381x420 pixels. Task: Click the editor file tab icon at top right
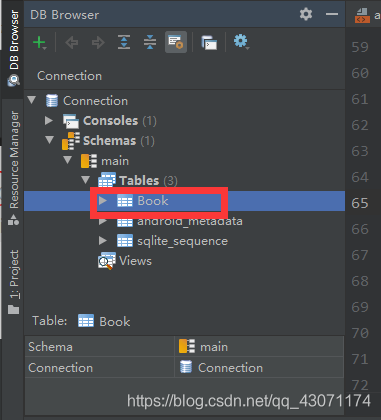pos(362,15)
